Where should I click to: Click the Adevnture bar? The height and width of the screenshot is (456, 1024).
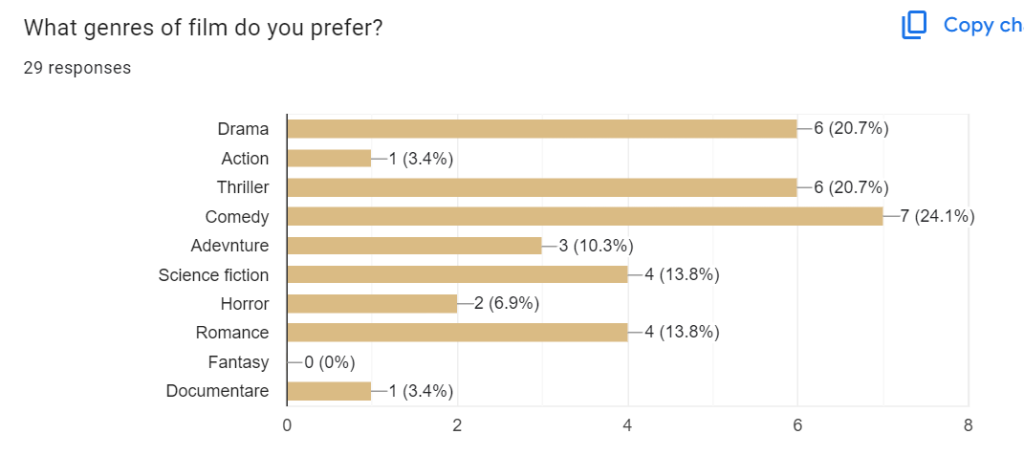coord(414,245)
